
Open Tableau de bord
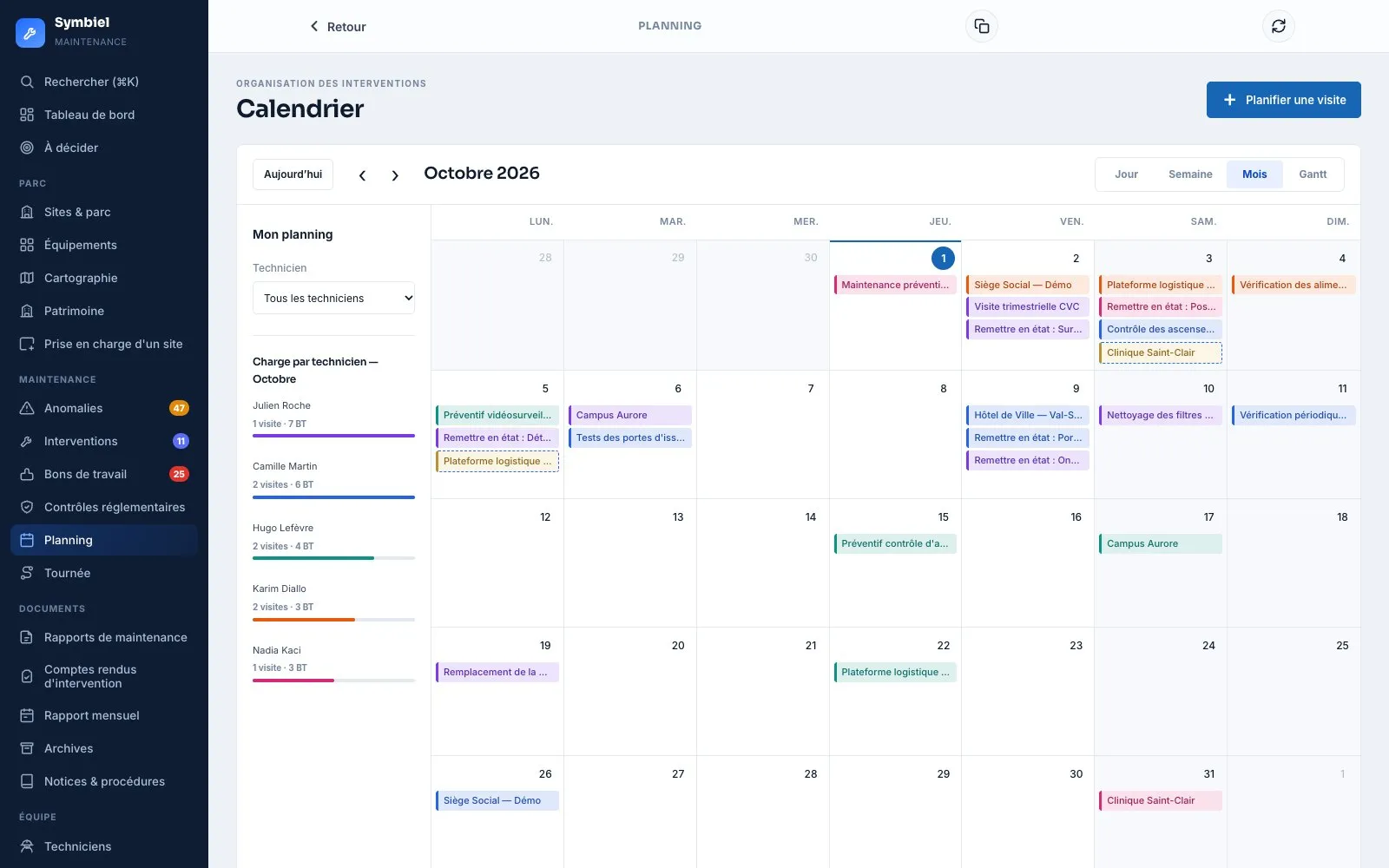[x=104, y=115]
